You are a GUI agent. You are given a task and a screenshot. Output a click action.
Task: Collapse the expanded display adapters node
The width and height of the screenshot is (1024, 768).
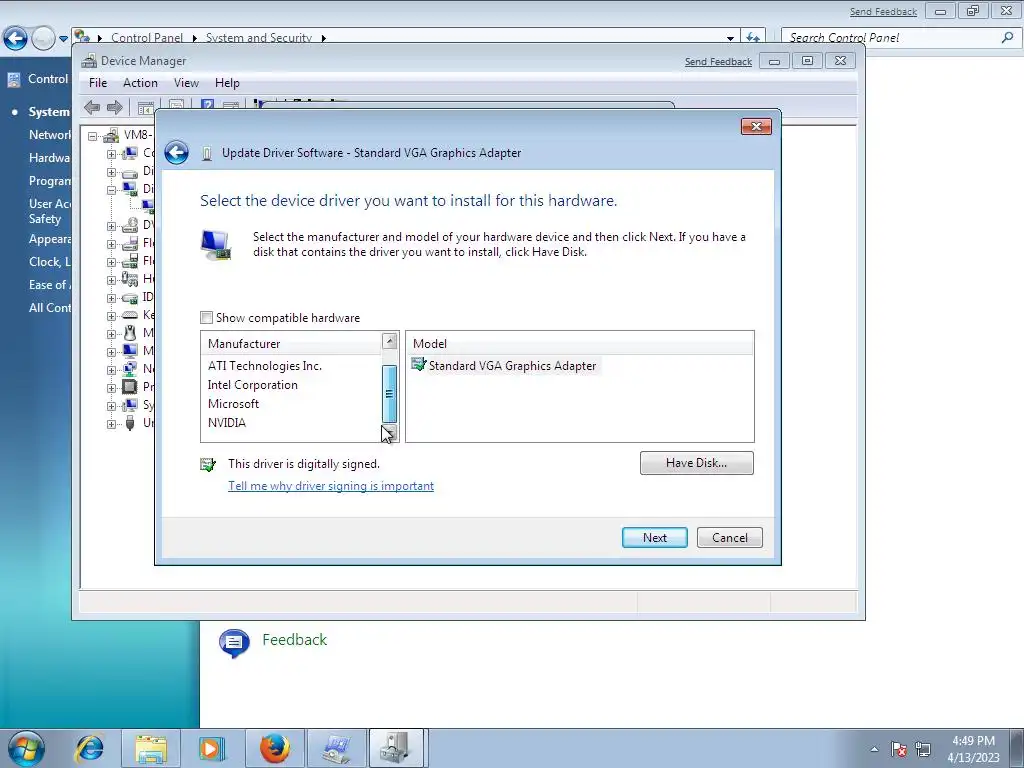click(112, 190)
